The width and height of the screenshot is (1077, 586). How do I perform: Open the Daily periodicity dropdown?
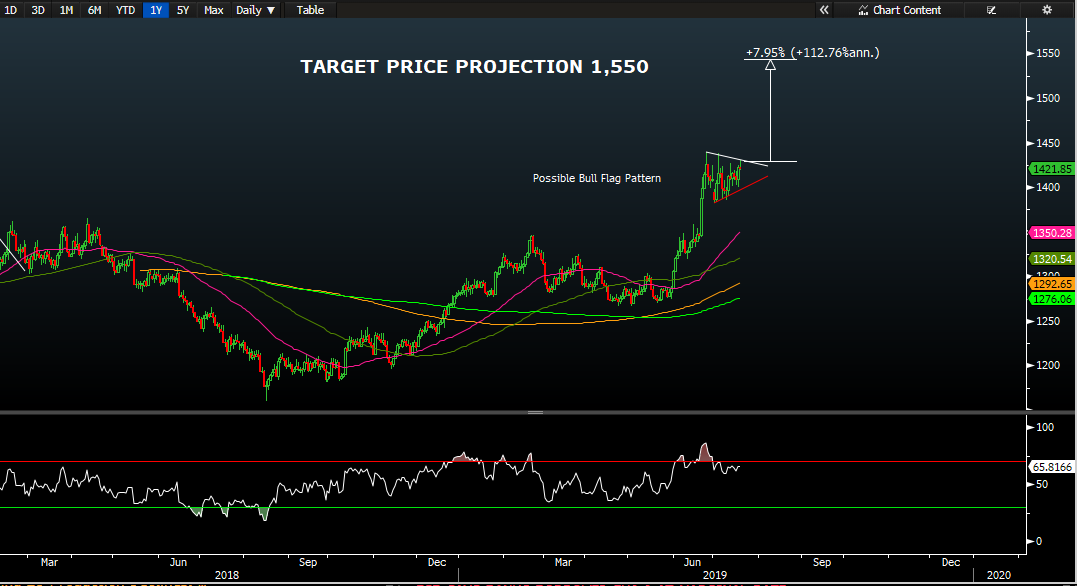tap(255, 10)
